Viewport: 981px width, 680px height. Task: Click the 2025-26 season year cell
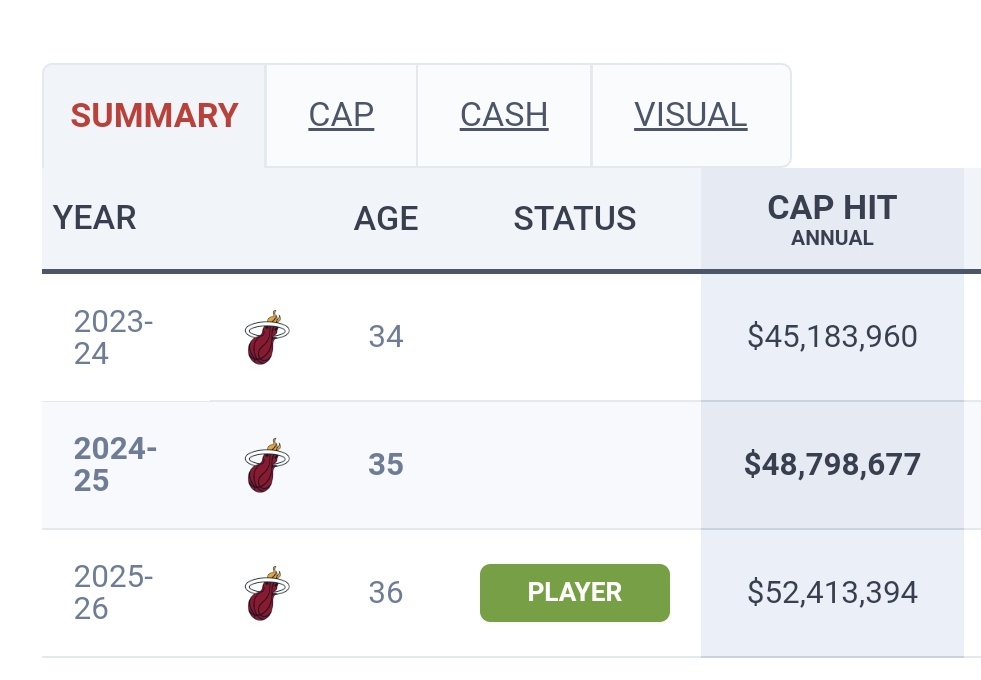pyautogui.click(x=113, y=593)
